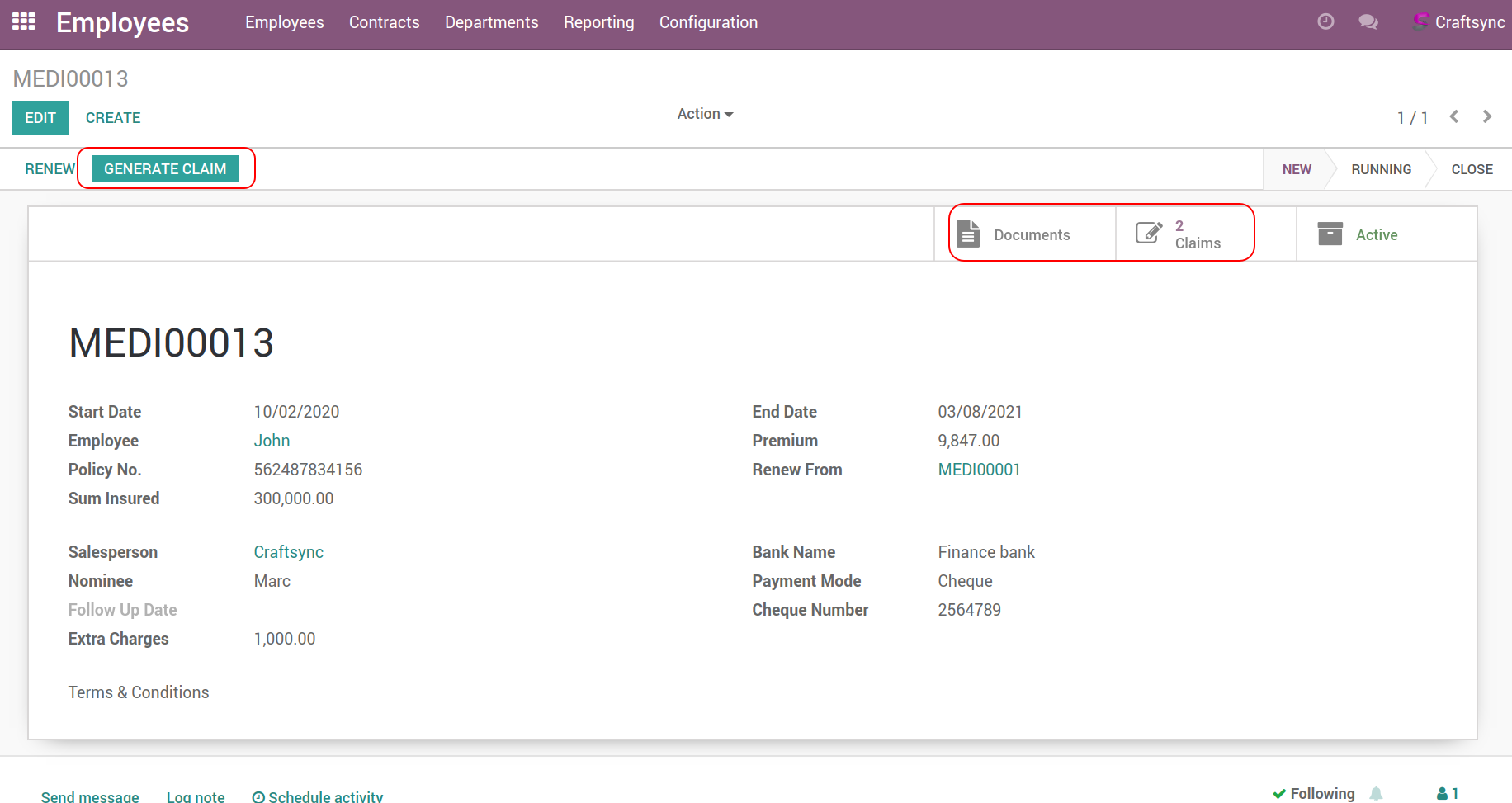Open the Configuration menu
The height and width of the screenshot is (803, 1512).
point(708,22)
